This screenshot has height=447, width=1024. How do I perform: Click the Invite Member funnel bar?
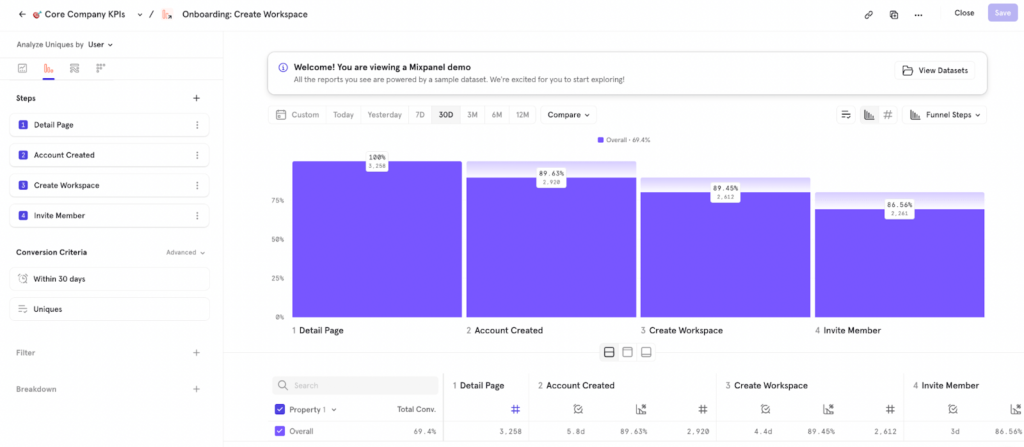(899, 263)
